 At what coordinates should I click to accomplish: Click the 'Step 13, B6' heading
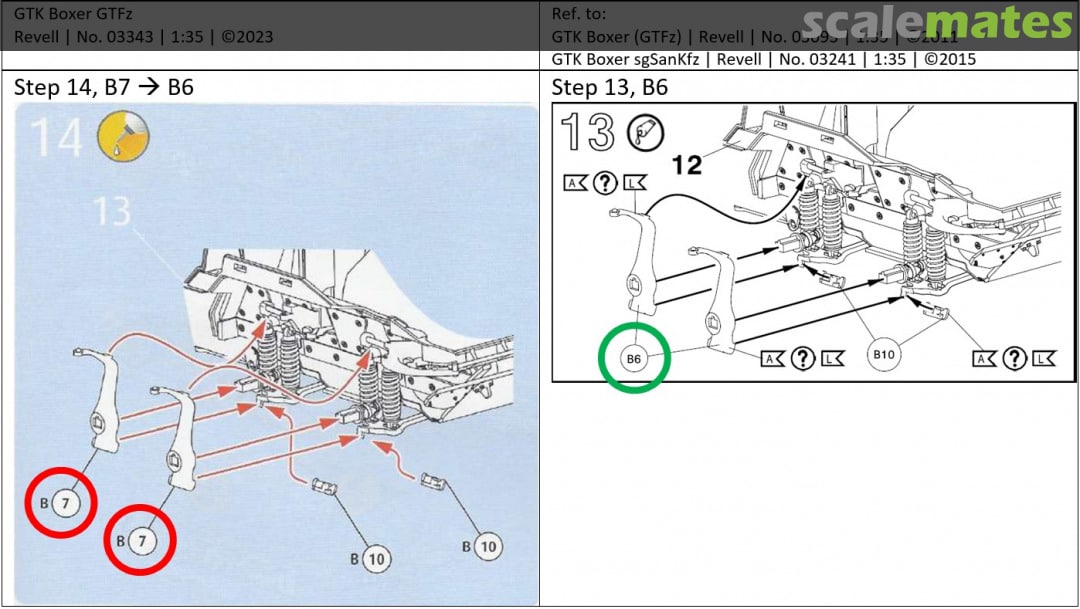coord(609,87)
